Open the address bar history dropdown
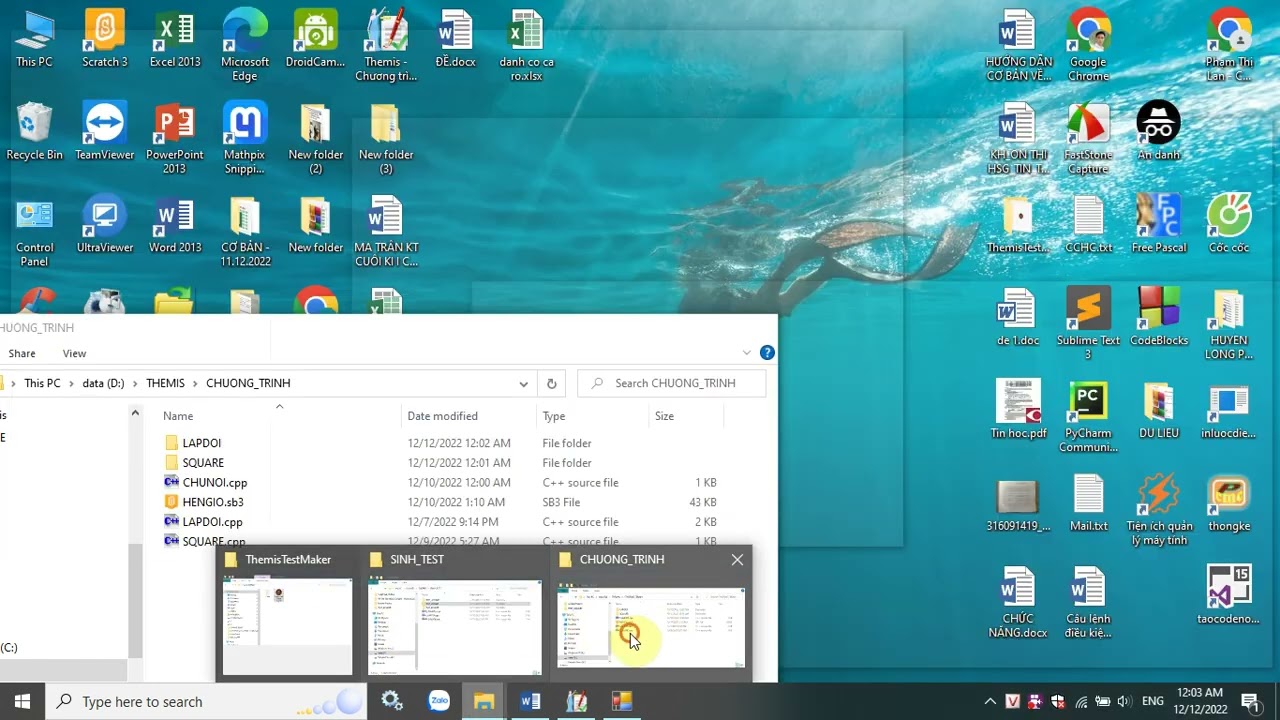1280x720 pixels. pos(523,383)
